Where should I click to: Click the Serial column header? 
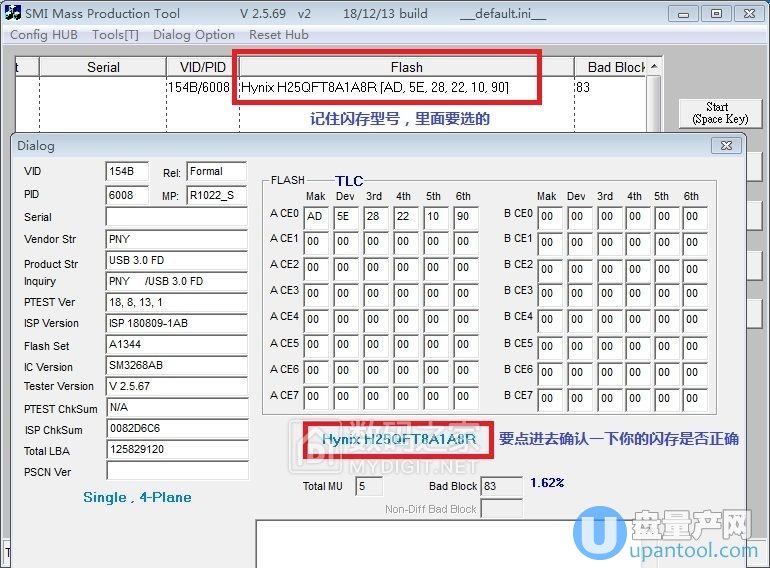click(103, 67)
